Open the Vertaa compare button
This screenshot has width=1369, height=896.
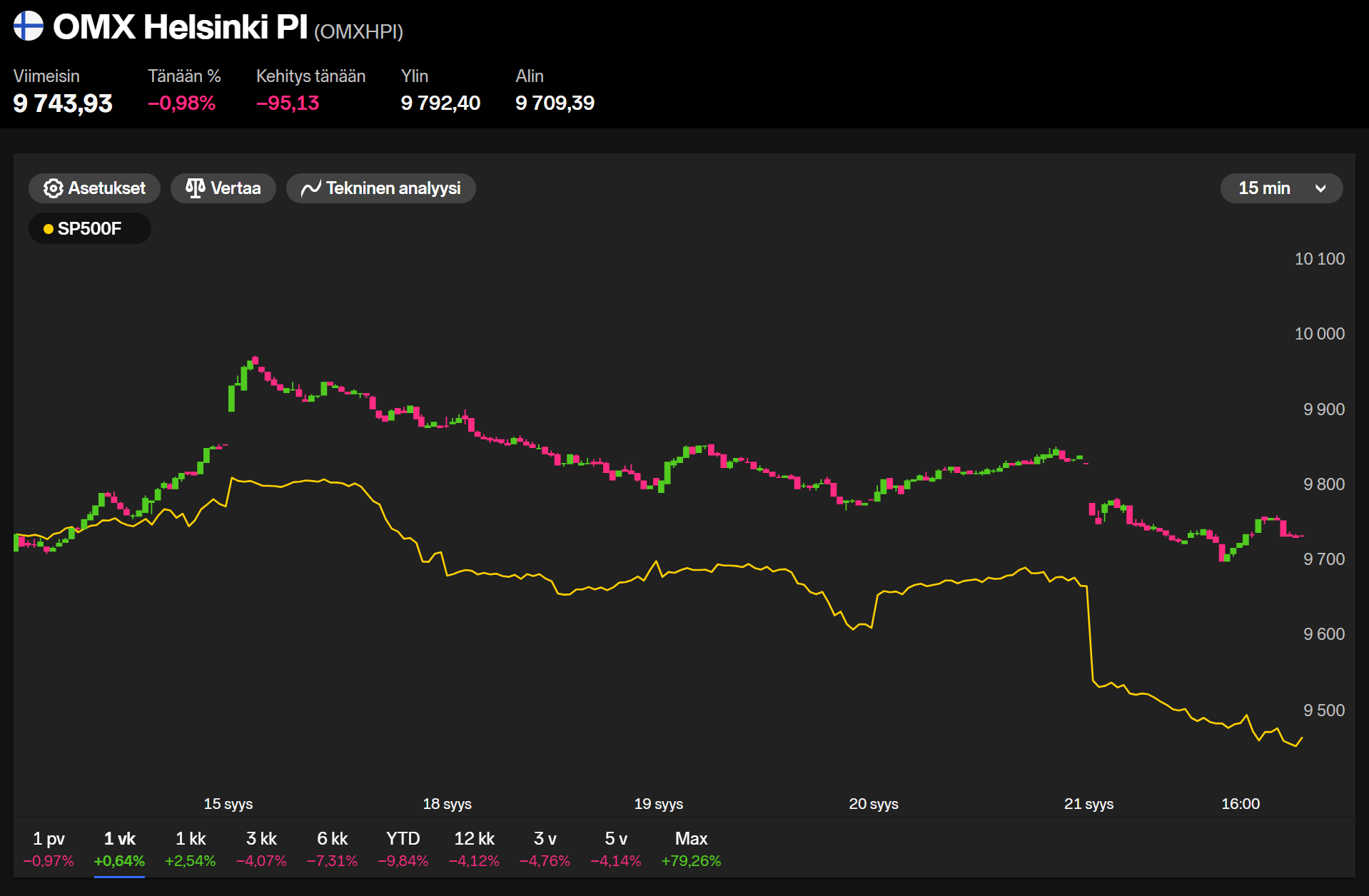(223, 188)
